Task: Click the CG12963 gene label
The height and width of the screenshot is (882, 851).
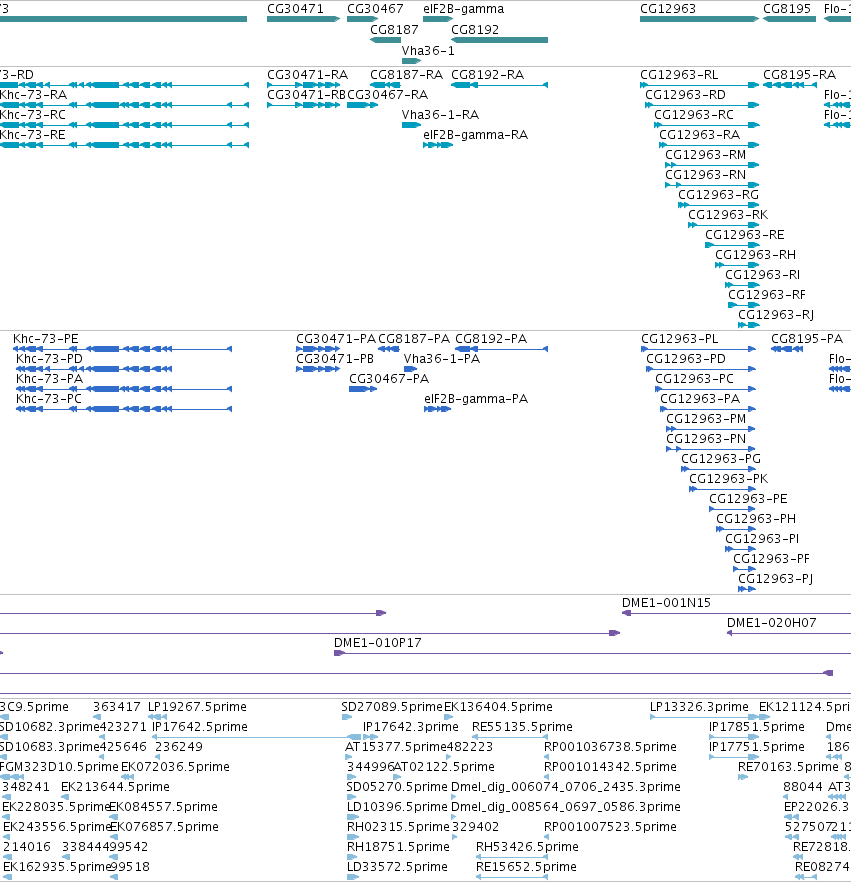Action: pos(668,9)
